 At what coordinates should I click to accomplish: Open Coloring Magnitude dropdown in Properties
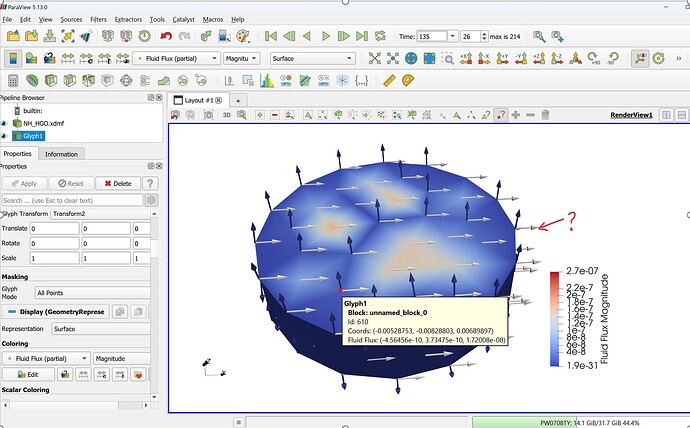tap(122, 358)
